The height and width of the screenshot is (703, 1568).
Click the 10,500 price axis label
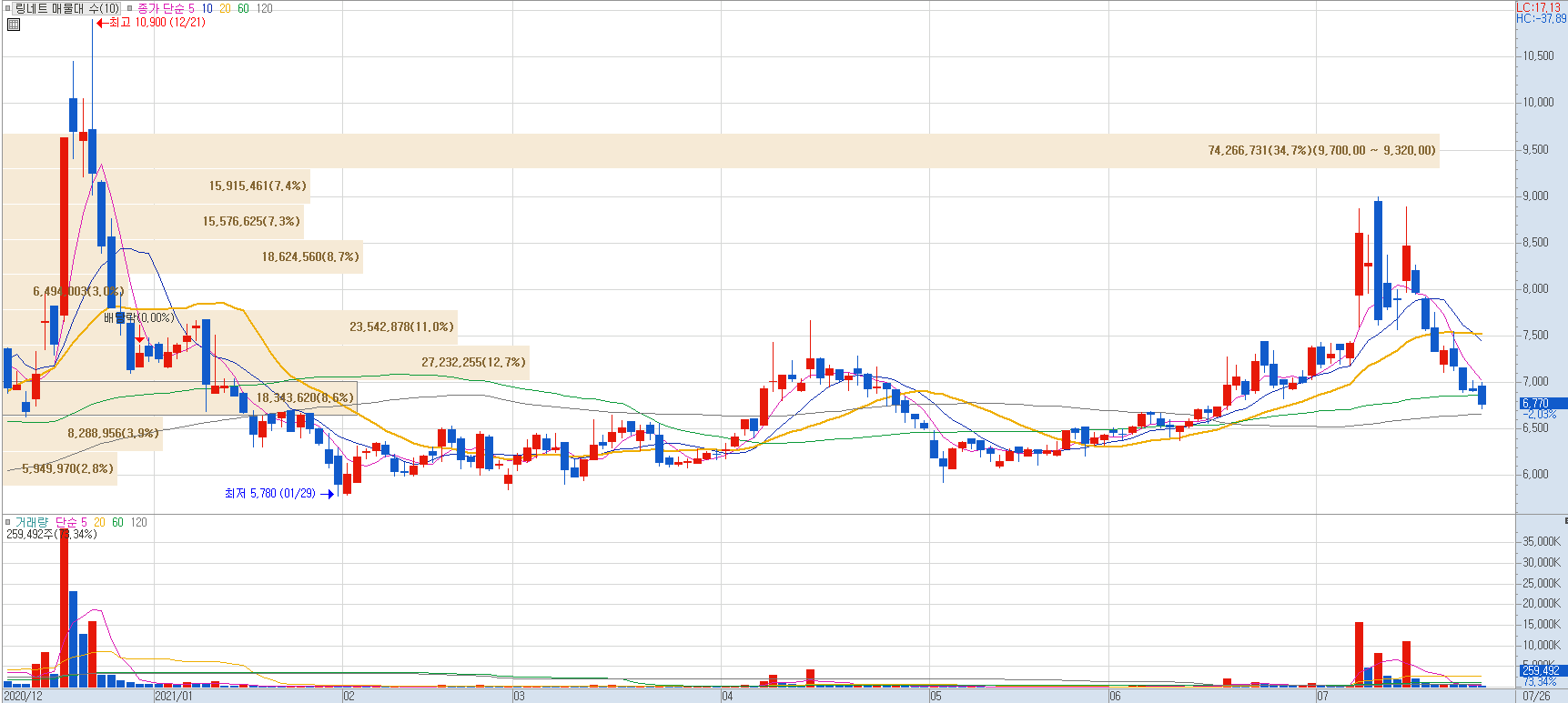1539,55
